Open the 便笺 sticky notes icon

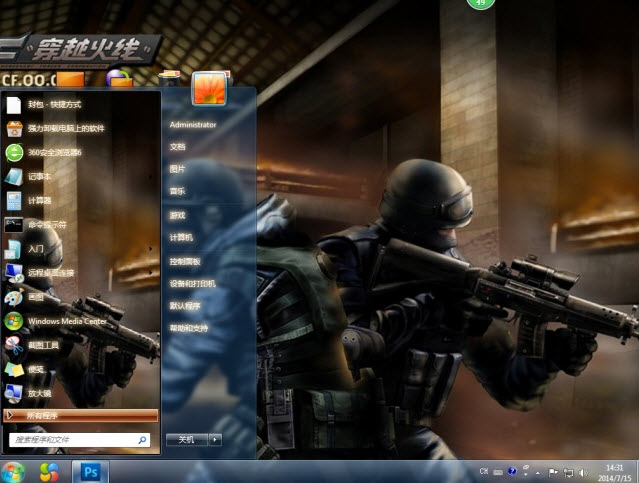[x=14, y=369]
